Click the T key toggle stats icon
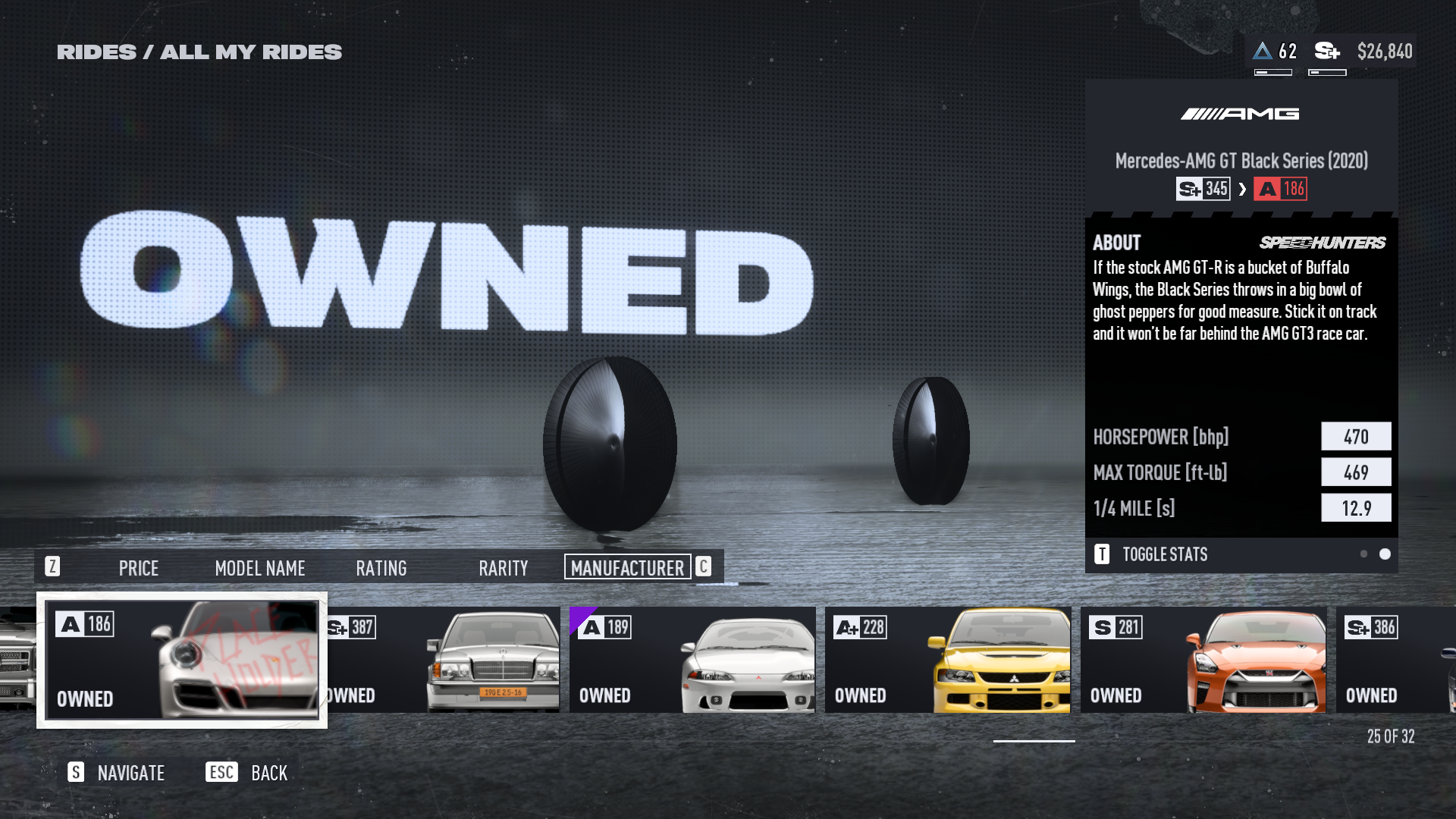 point(1102,554)
